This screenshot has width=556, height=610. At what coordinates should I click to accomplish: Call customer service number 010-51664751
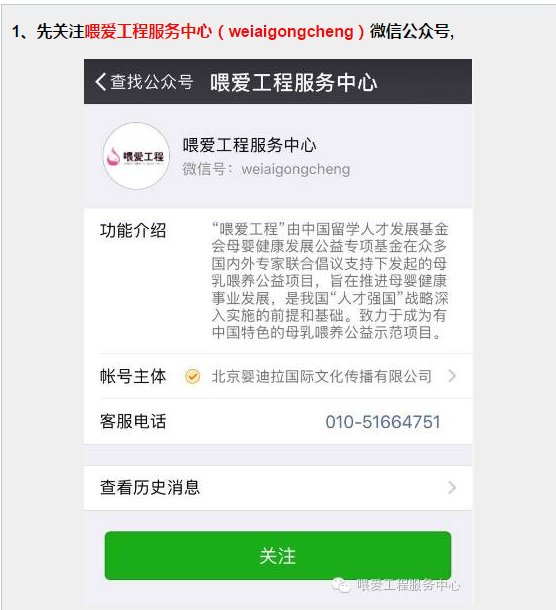[x=383, y=422]
